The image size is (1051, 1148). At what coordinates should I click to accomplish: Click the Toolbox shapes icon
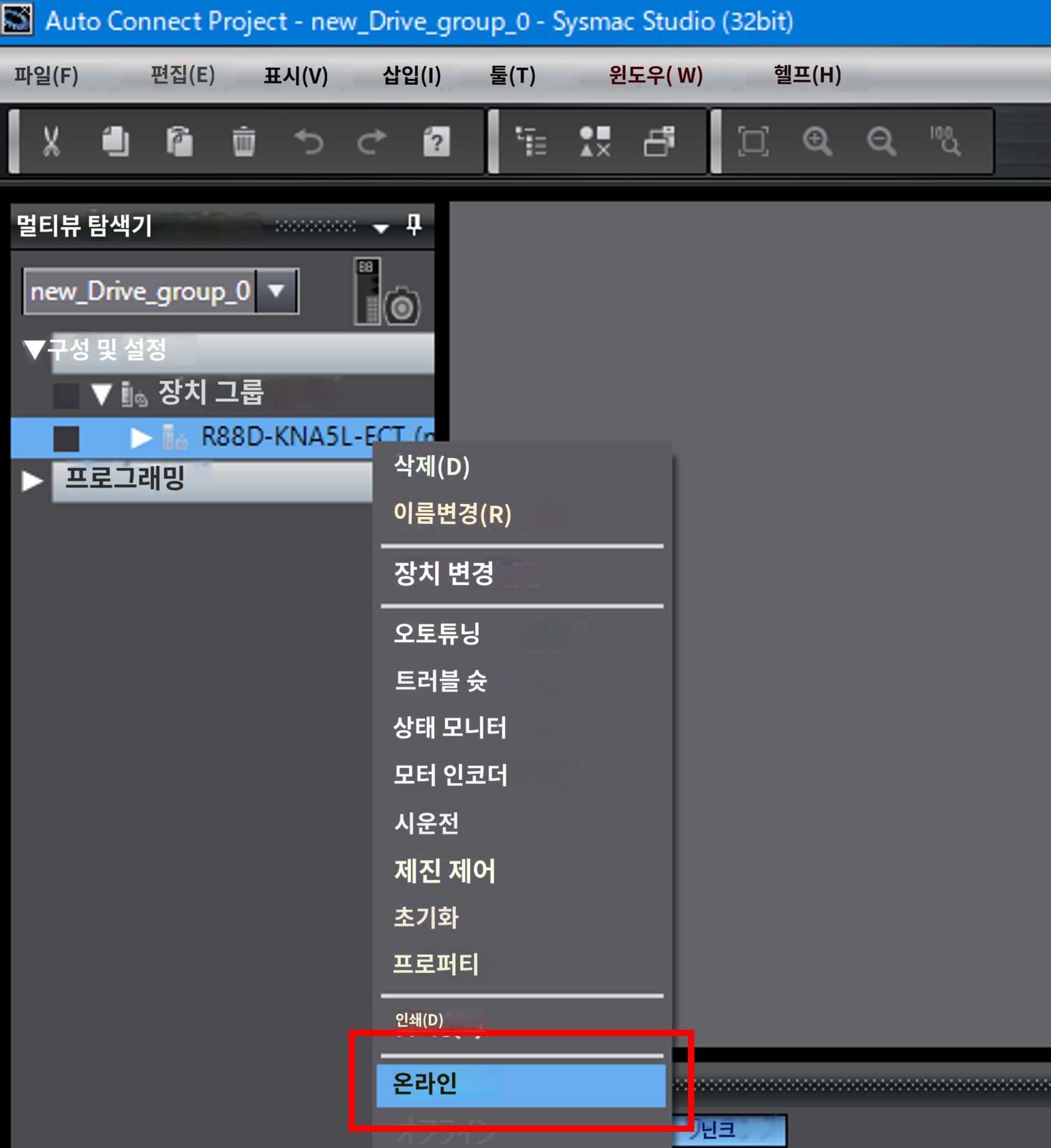click(x=595, y=141)
